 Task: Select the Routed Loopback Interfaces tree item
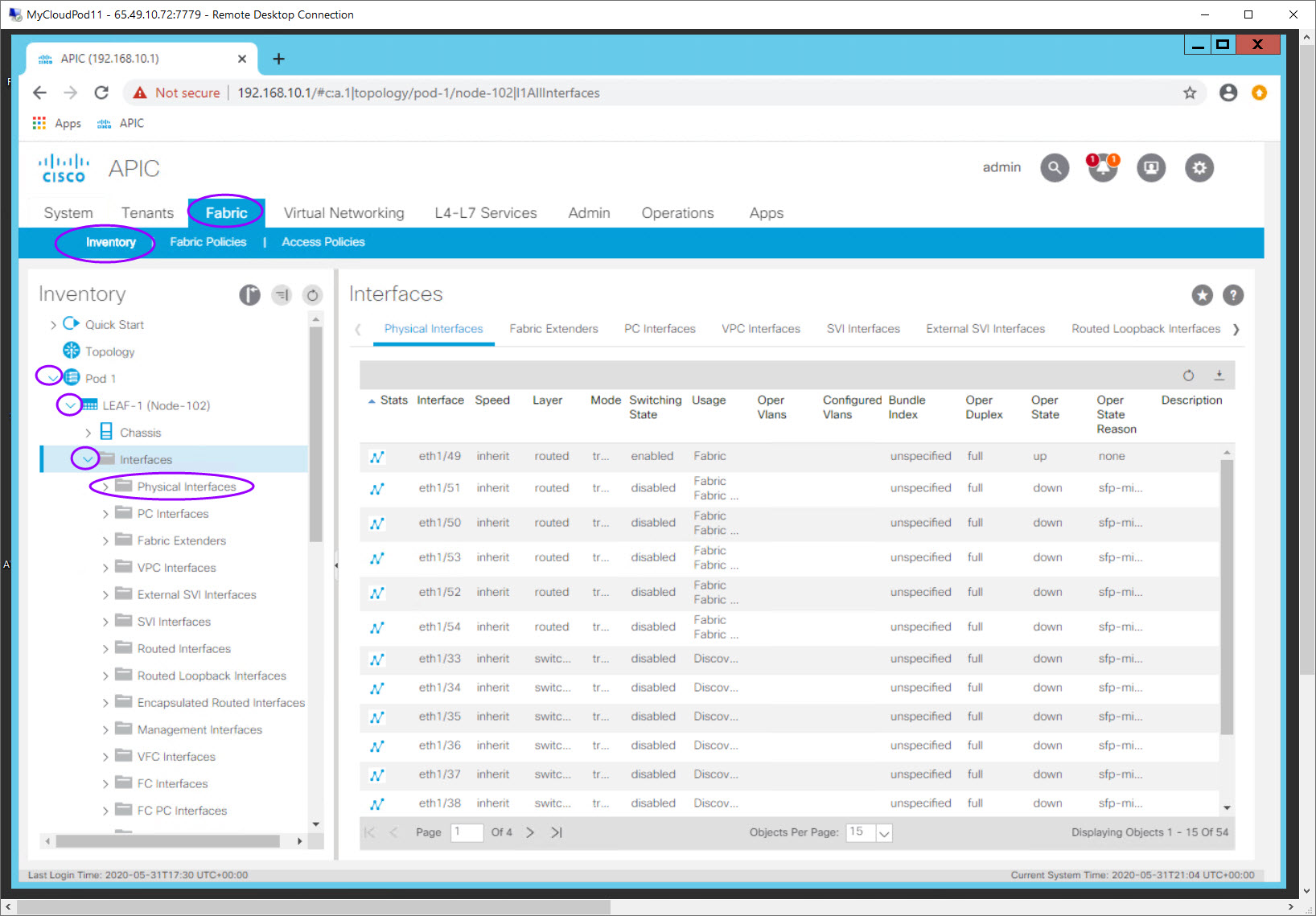(x=212, y=676)
